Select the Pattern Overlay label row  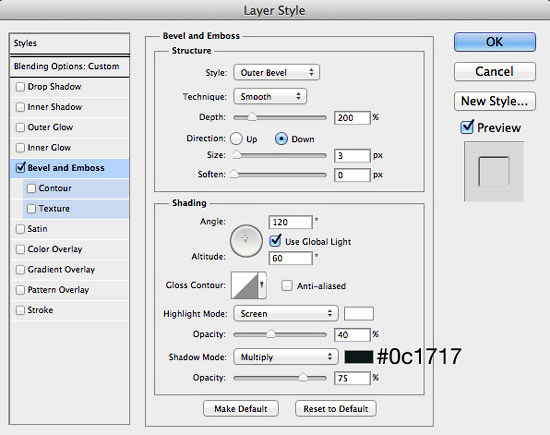click(69, 290)
